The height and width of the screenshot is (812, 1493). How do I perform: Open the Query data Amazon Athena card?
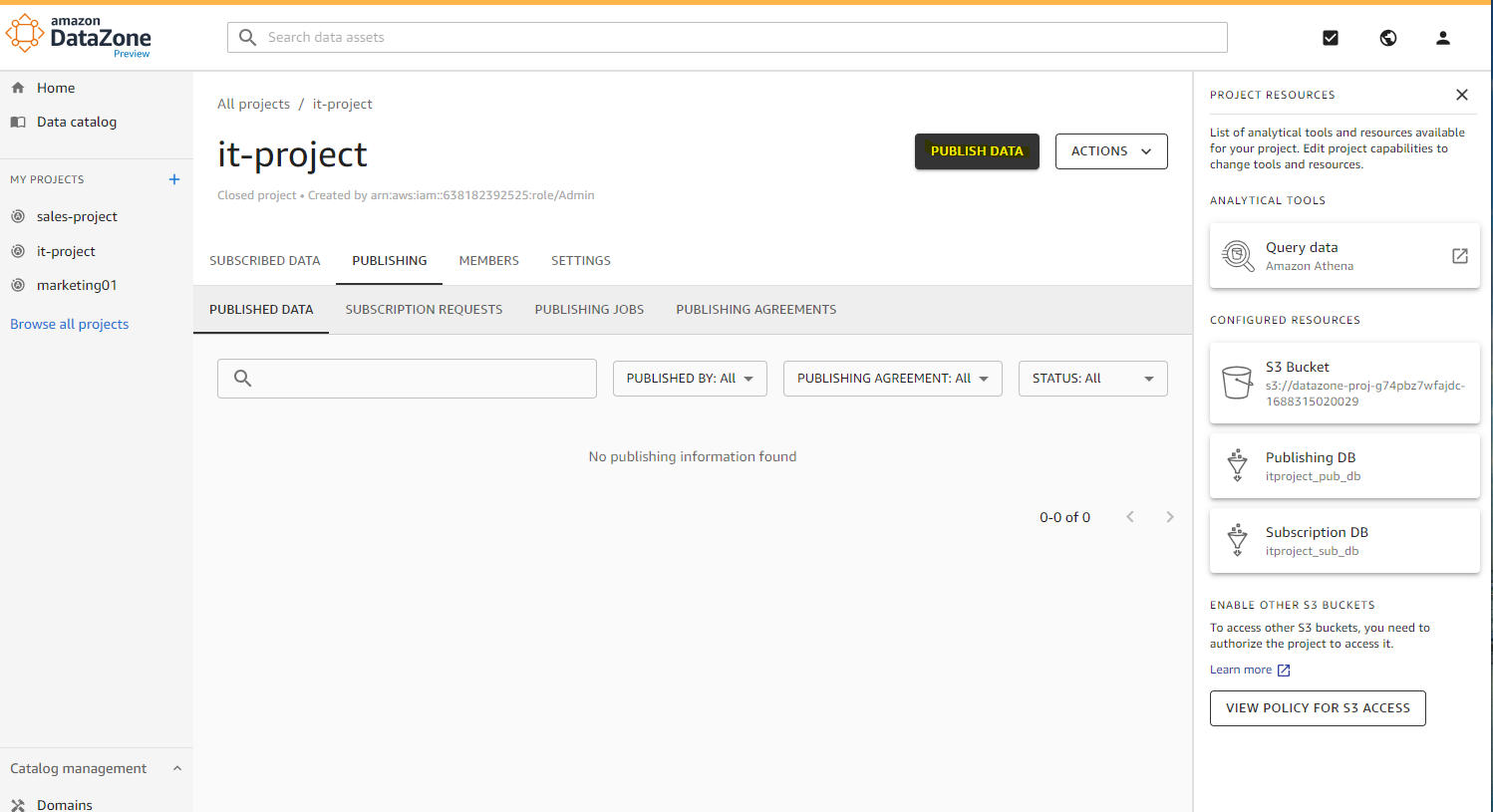1344,256
